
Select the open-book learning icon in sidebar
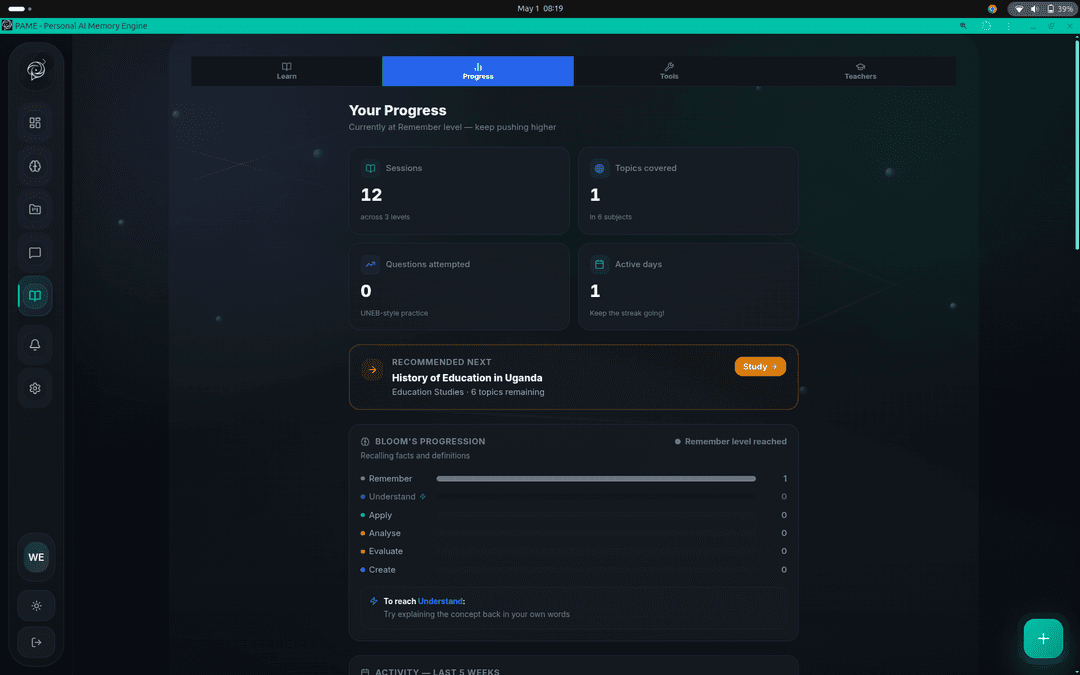pyautogui.click(x=35, y=296)
